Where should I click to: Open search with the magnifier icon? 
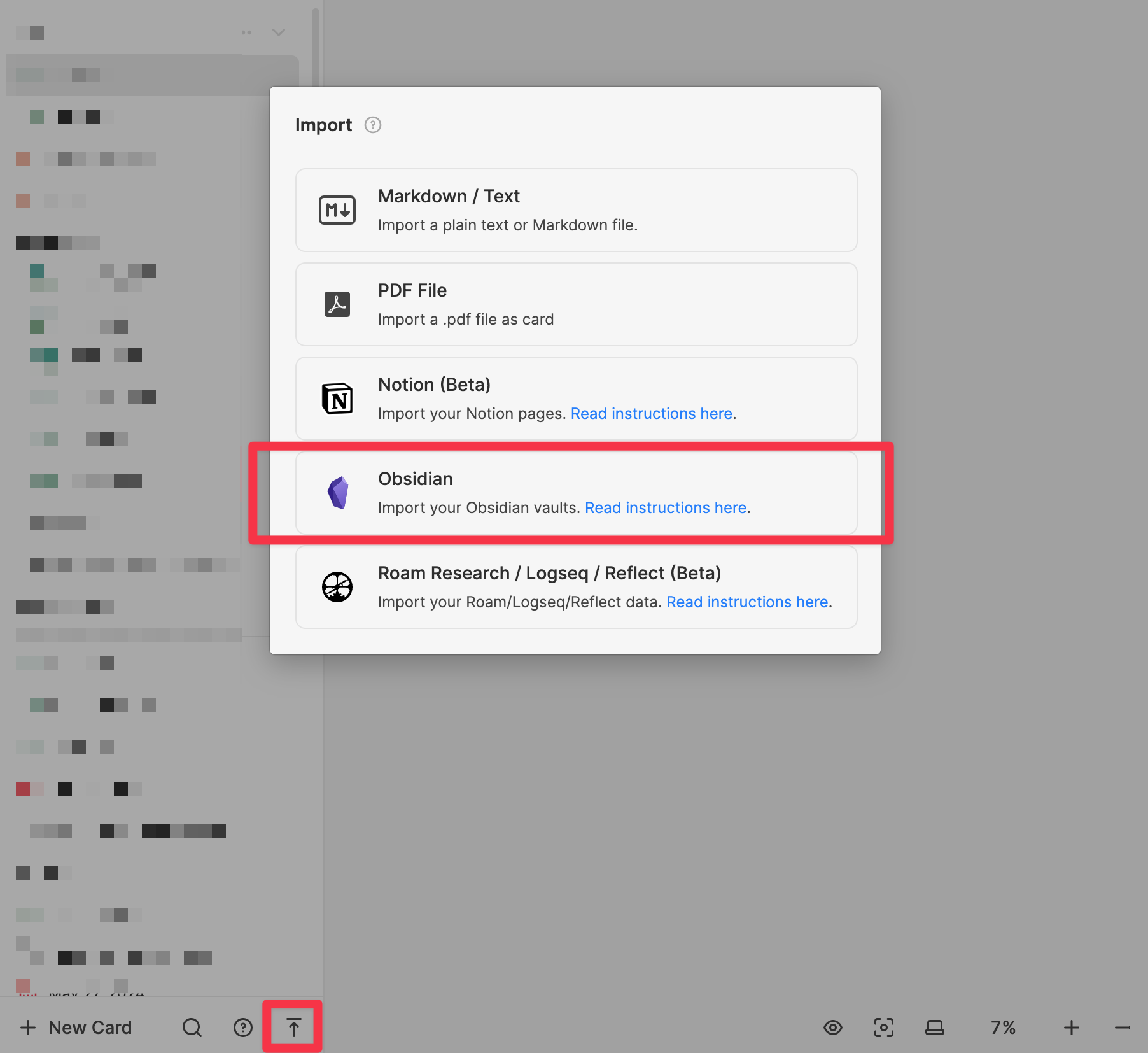pyautogui.click(x=192, y=1028)
